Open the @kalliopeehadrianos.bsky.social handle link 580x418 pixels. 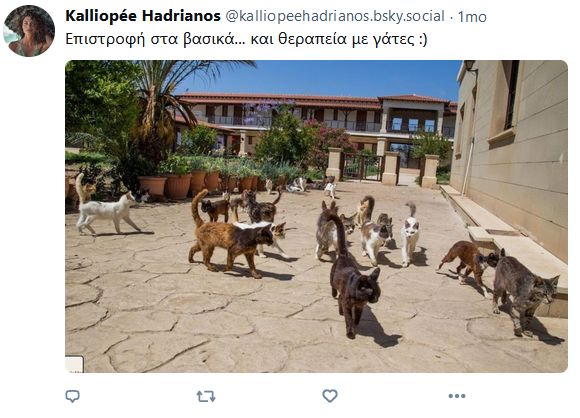[x=335, y=16]
